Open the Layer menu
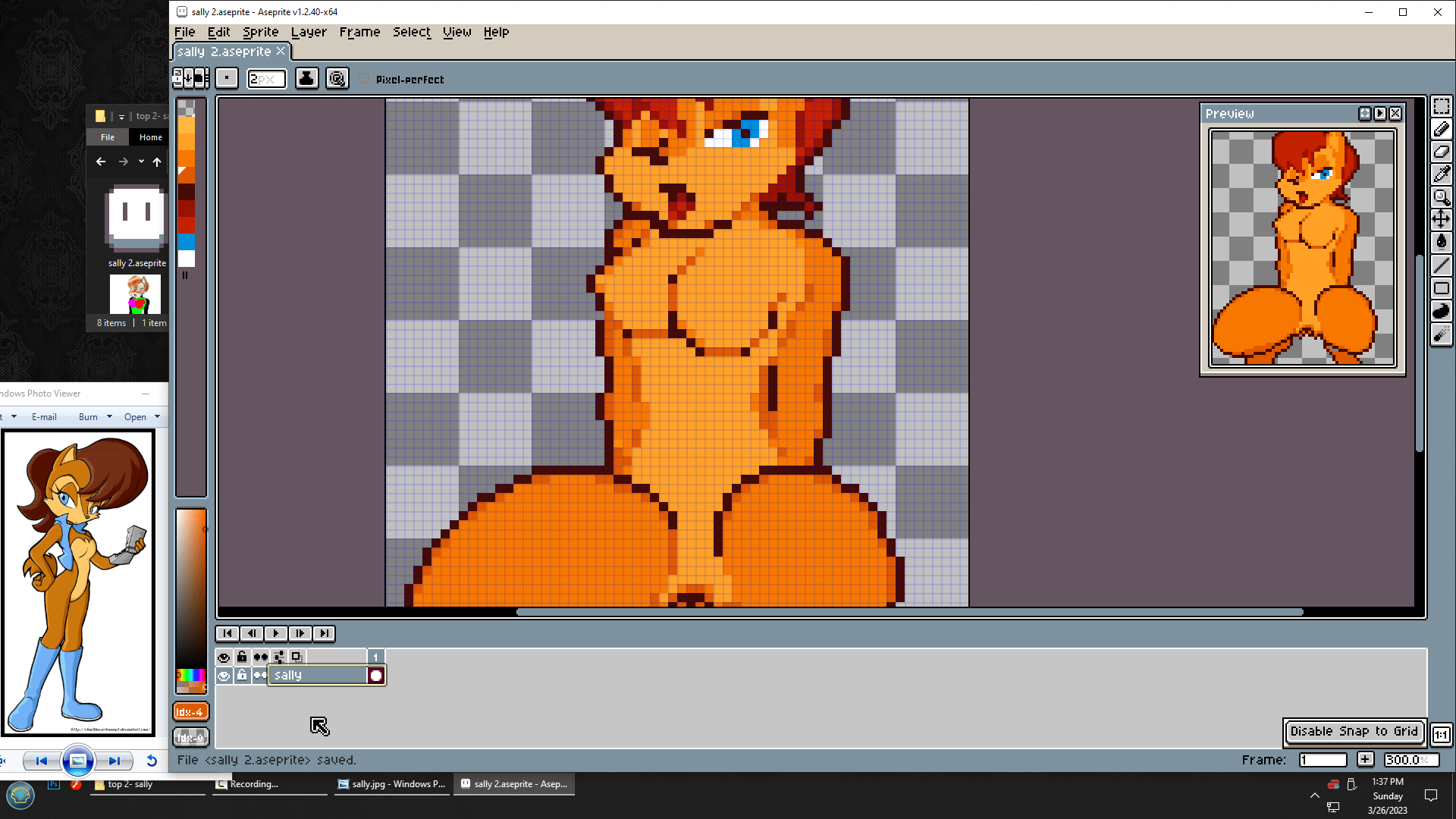The height and width of the screenshot is (819, 1456). [309, 32]
